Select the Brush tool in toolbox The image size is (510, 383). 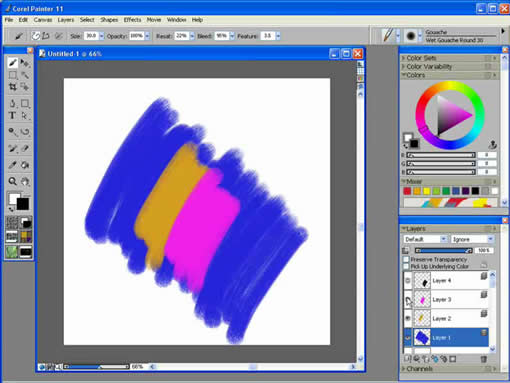[13, 63]
